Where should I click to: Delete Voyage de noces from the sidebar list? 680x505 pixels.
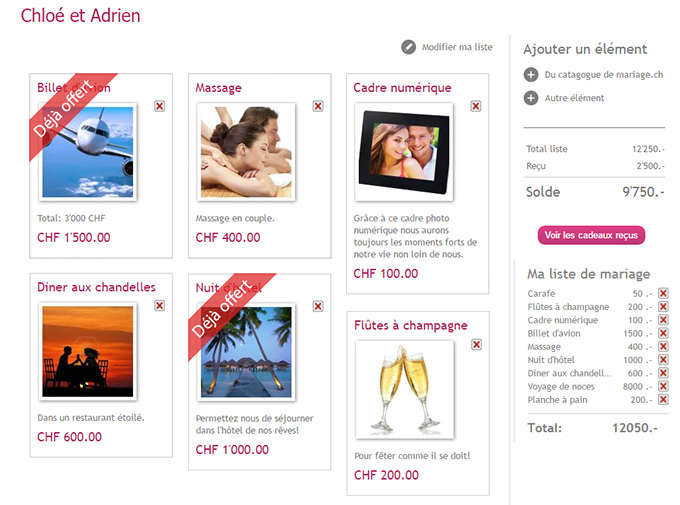(x=663, y=386)
